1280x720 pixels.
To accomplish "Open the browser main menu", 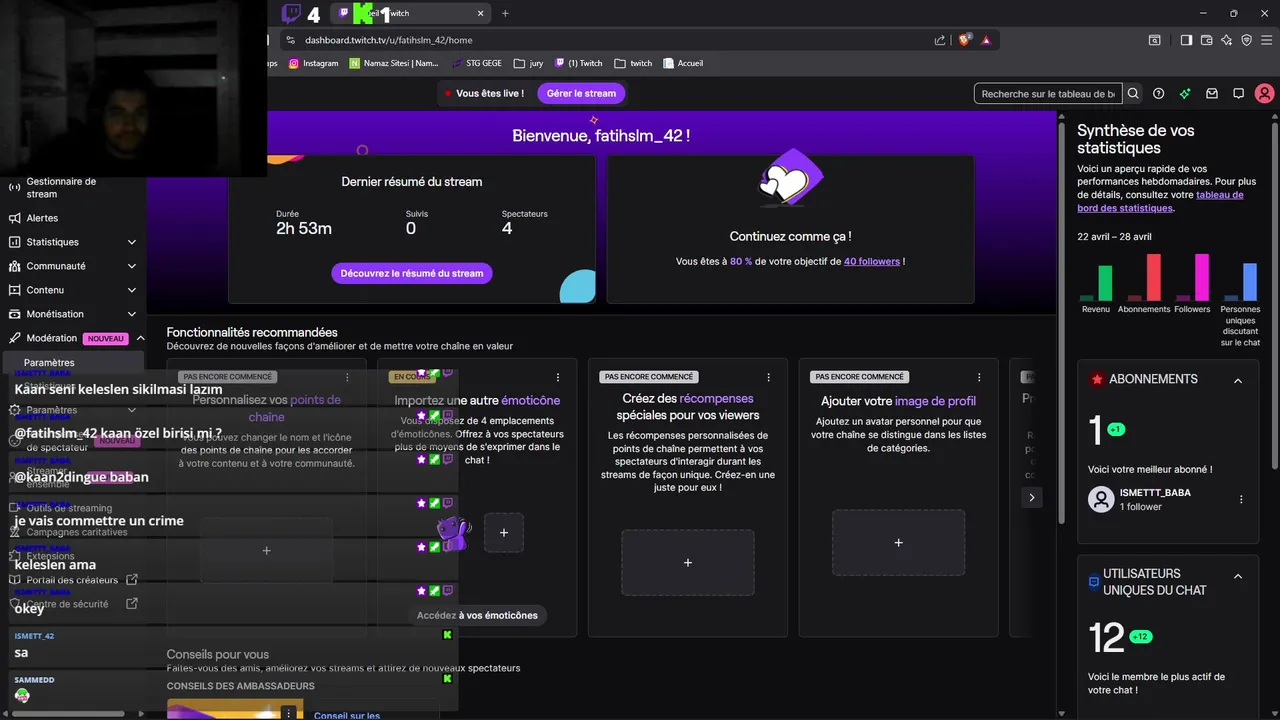I will 1266,40.
